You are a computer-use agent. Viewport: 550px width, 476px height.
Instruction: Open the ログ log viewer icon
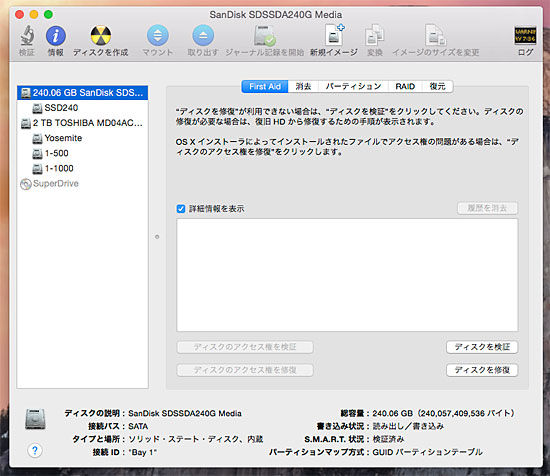coord(525,35)
